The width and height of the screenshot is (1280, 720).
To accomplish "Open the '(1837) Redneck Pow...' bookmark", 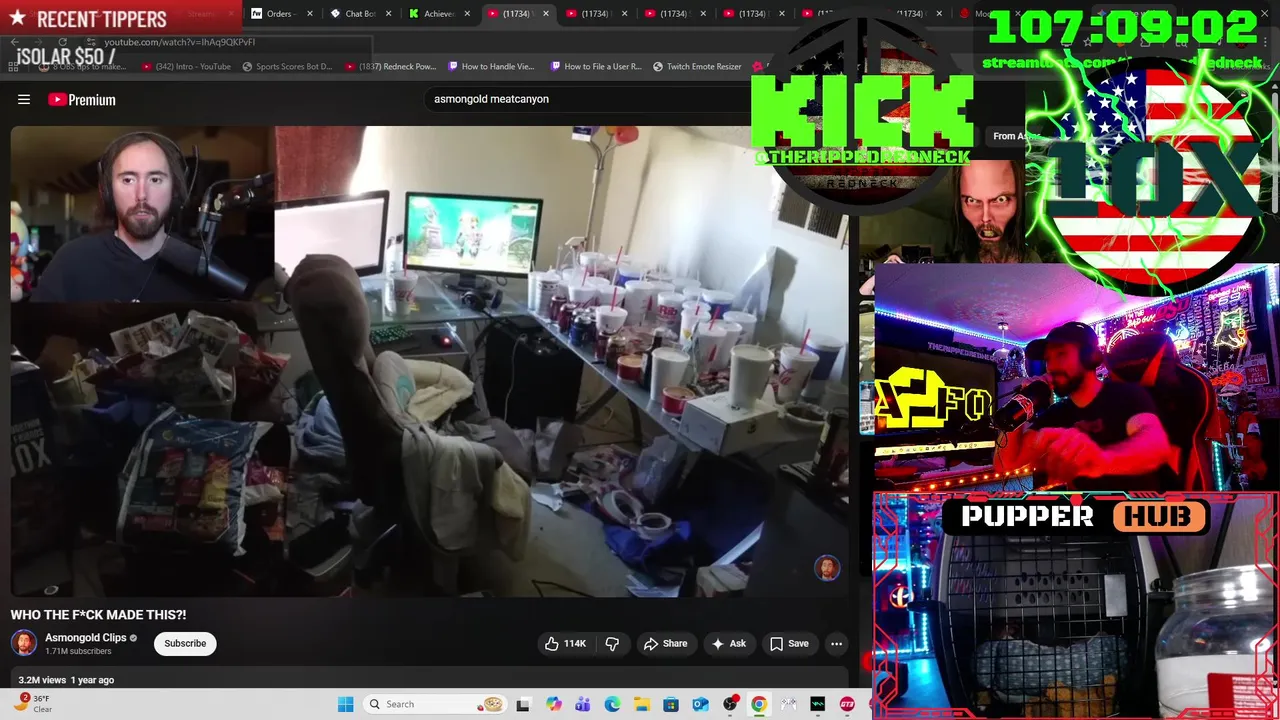I will [390, 66].
